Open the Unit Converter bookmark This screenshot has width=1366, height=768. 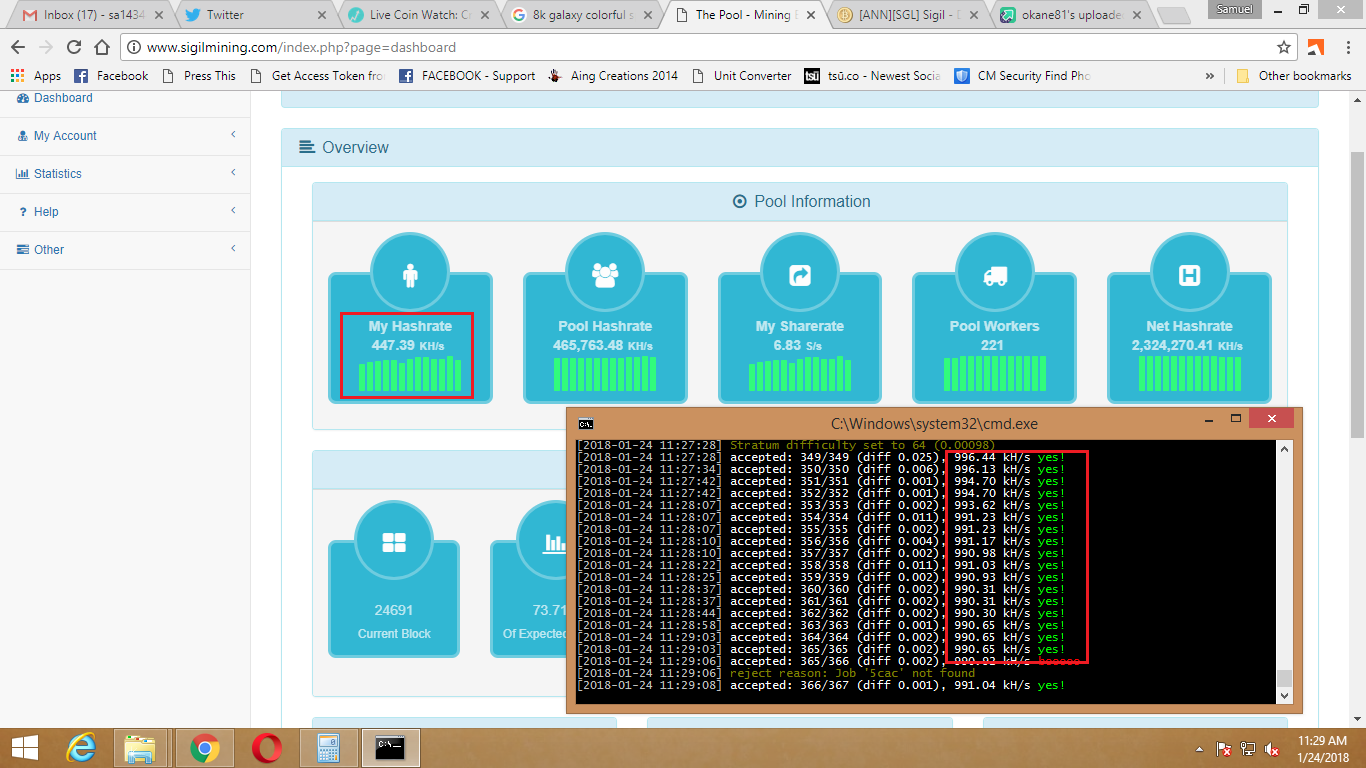[741, 76]
